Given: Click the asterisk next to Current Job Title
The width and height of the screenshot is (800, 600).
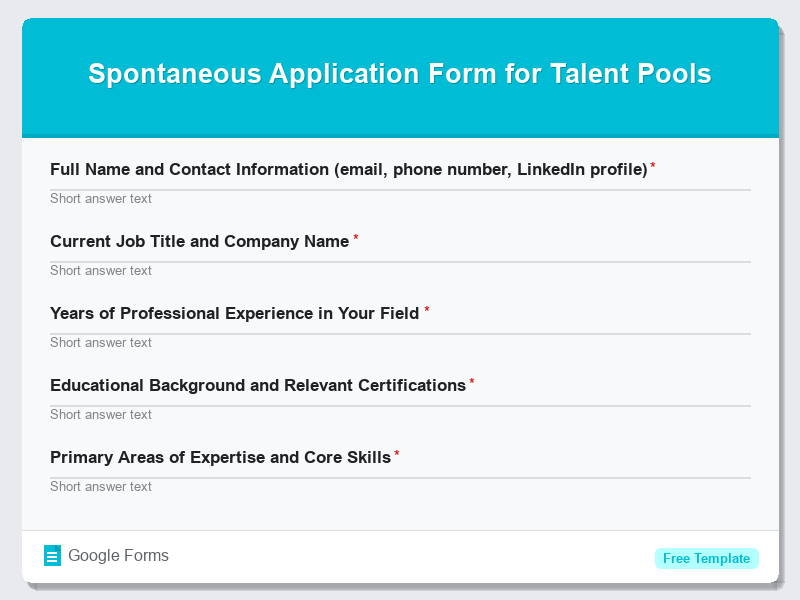Looking at the screenshot, I should tap(355, 236).
